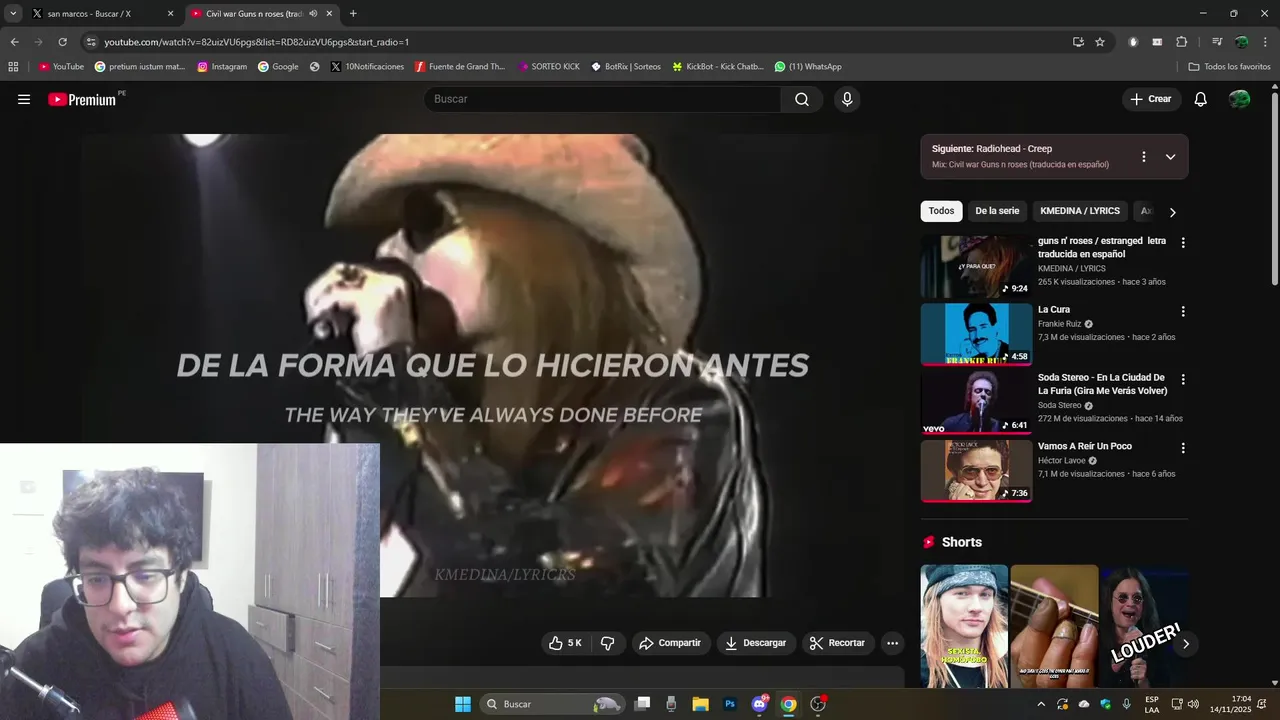Like the video with thumbs up
Viewport: 1280px width, 720px height.
click(x=565, y=643)
